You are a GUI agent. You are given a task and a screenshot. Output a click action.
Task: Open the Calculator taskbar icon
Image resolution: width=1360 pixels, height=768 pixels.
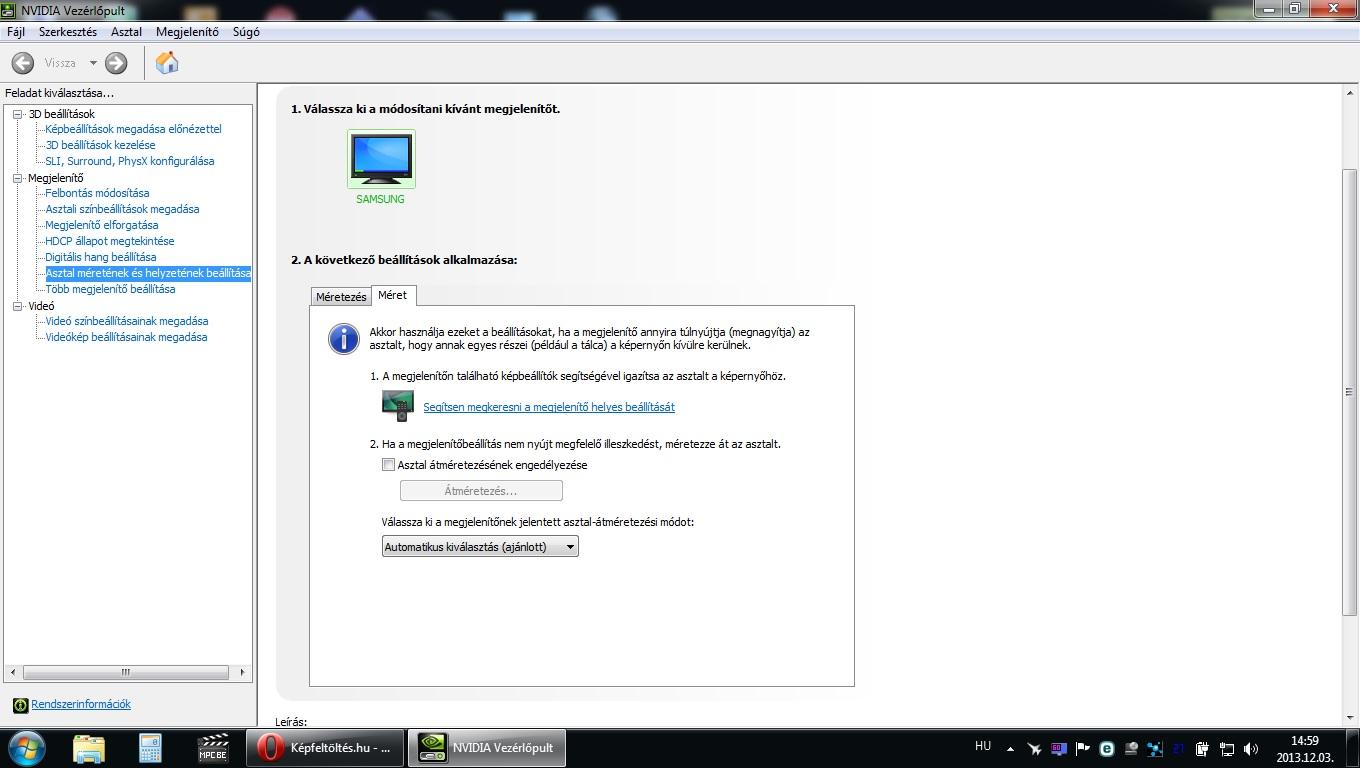150,748
